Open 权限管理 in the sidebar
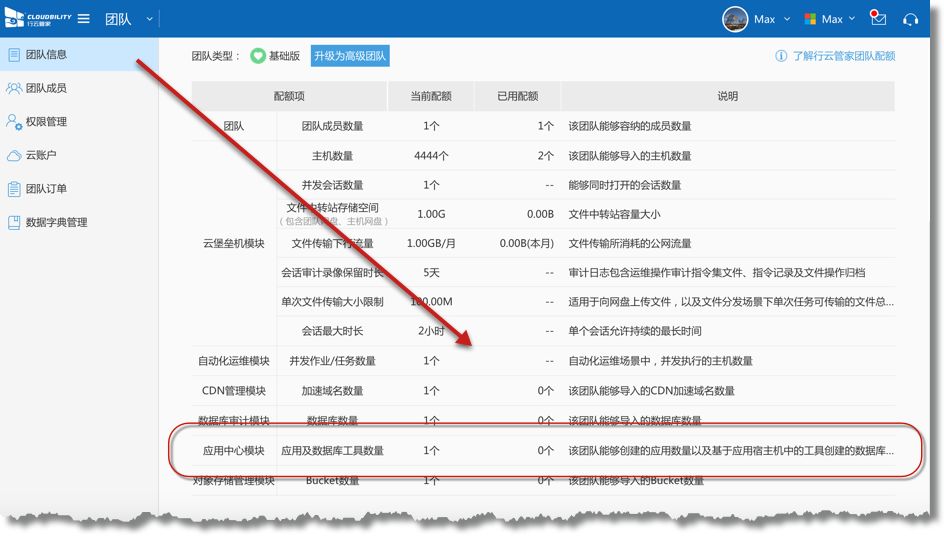The width and height of the screenshot is (944, 537). pyautogui.click(x=79, y=122)
